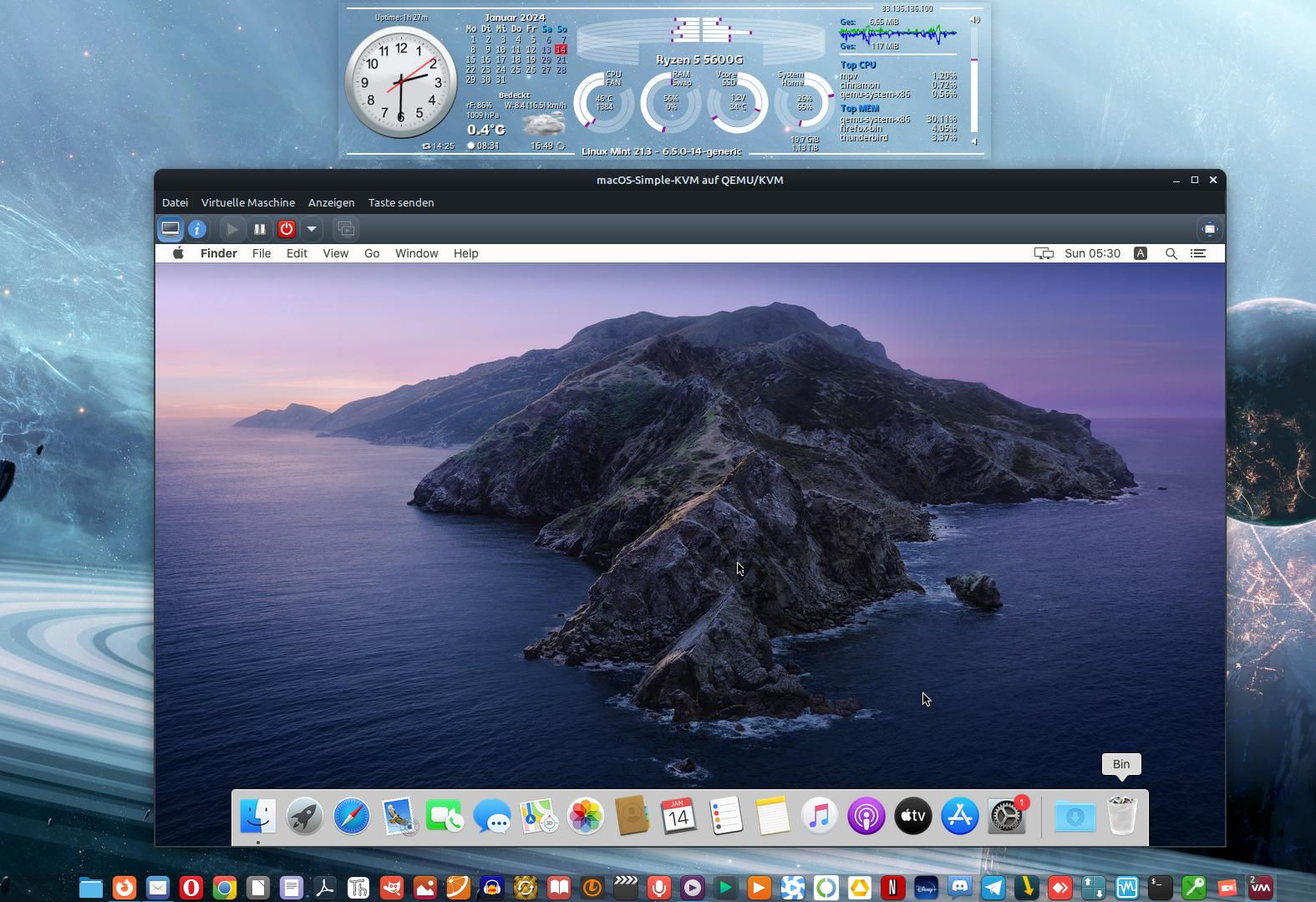Open the Virtuelle Maschine menu

(x=247, y=202)
